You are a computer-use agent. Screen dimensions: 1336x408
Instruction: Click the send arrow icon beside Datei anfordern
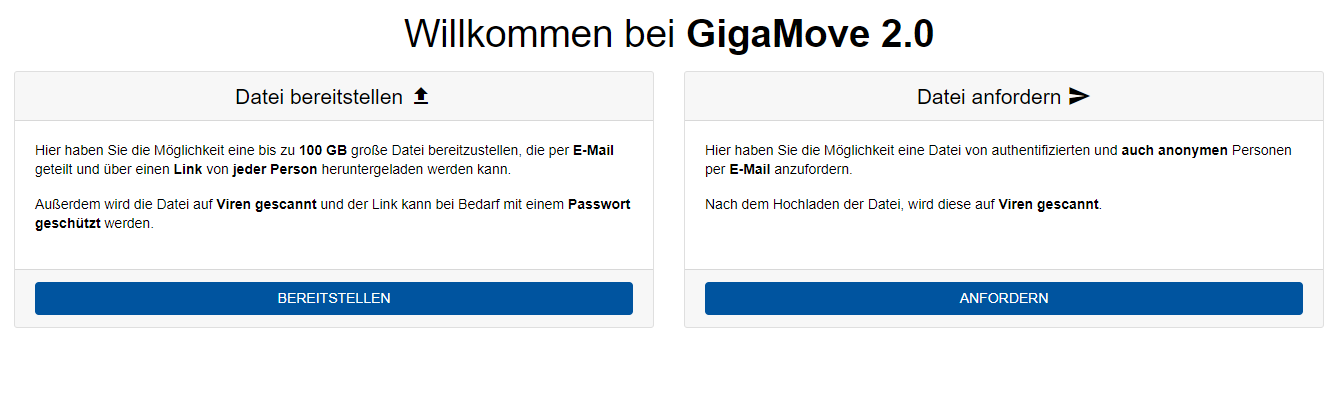pos(1078,96)
